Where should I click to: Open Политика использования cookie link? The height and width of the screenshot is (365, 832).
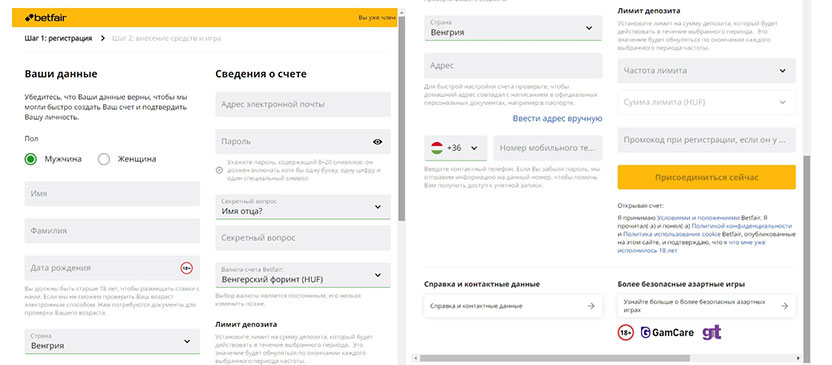tap(672, 234)
